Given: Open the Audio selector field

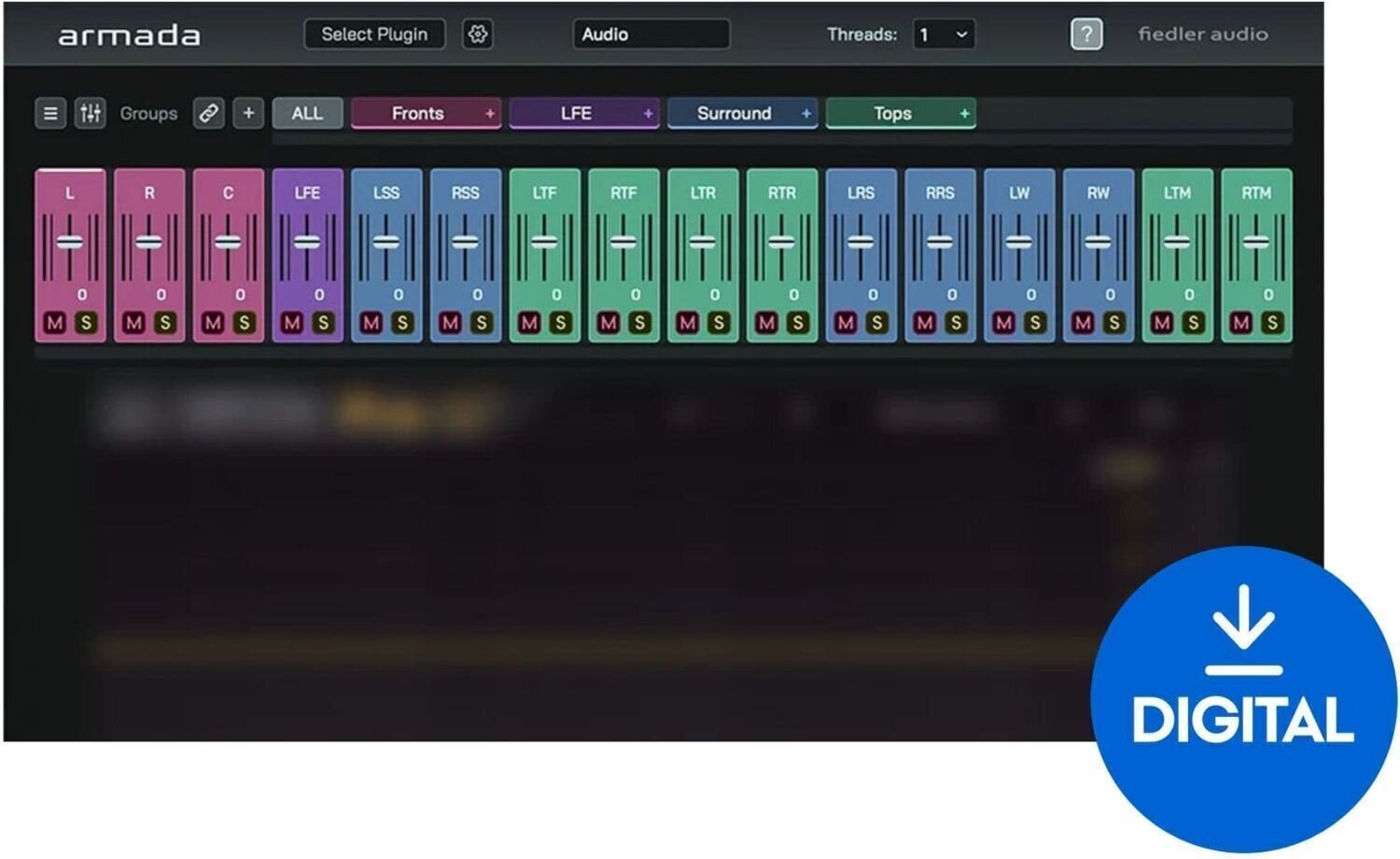Looking at the screenshot, I should (651, 35).
